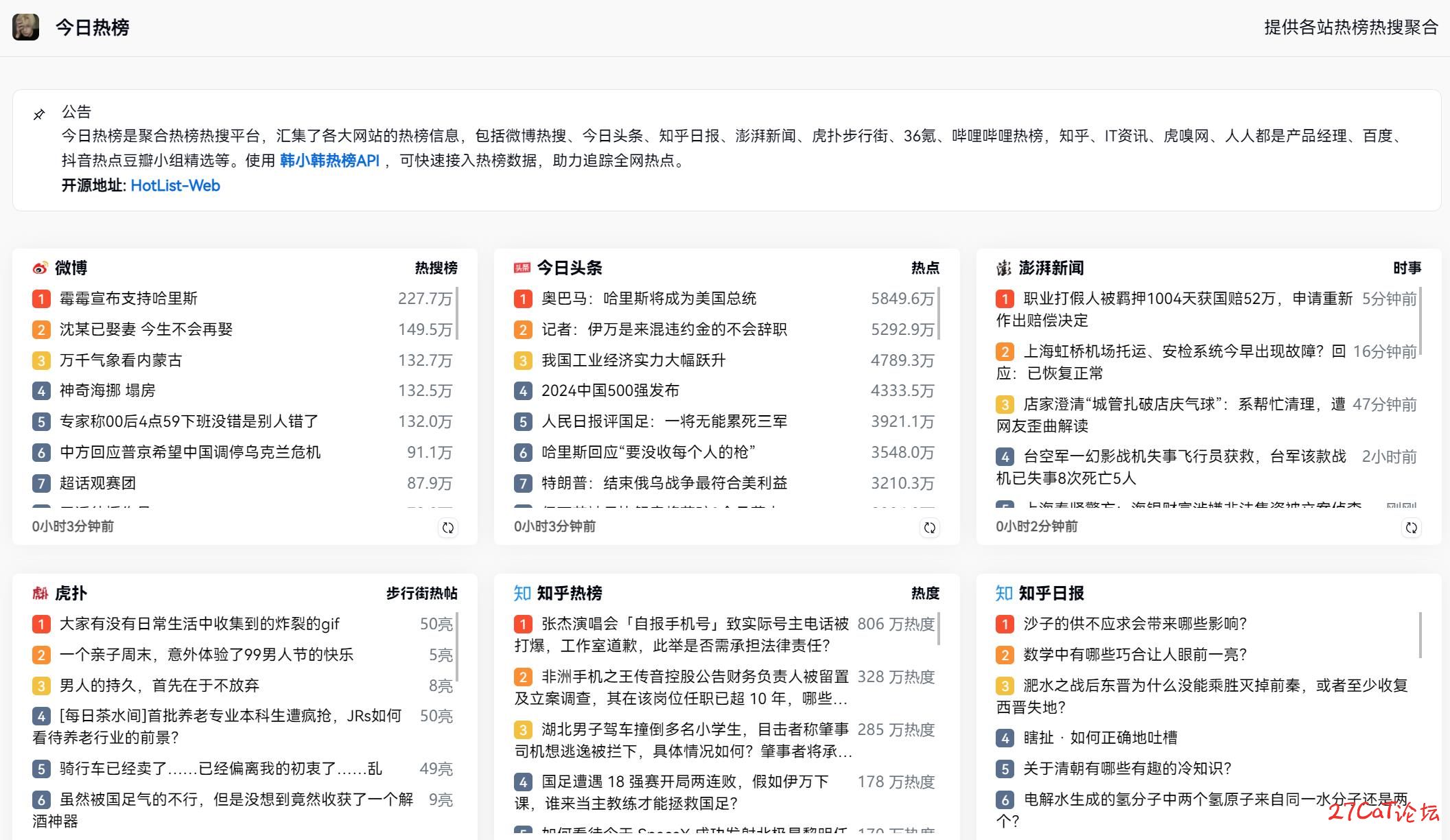Open 人民日报评国足 entry
The width and height of the screenshot is (1450, 840).
pos(664,421)
